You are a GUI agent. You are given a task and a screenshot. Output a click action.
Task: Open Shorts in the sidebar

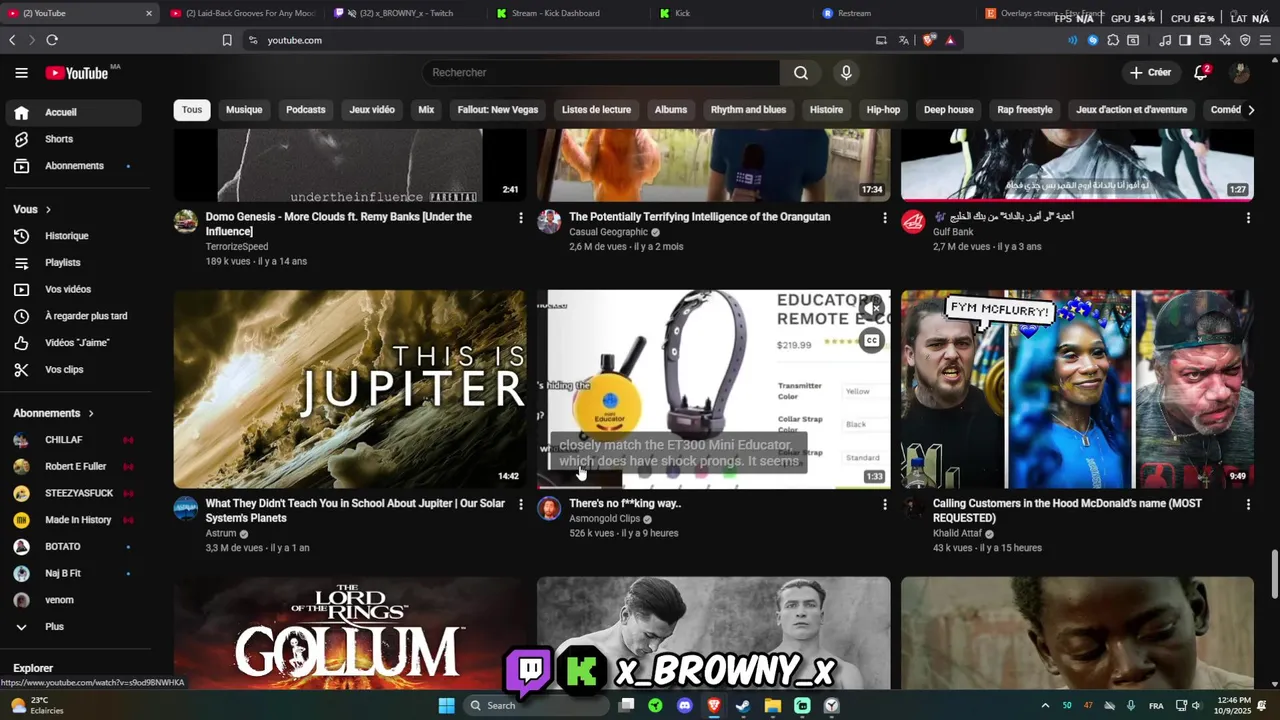[x=74, y=139]
